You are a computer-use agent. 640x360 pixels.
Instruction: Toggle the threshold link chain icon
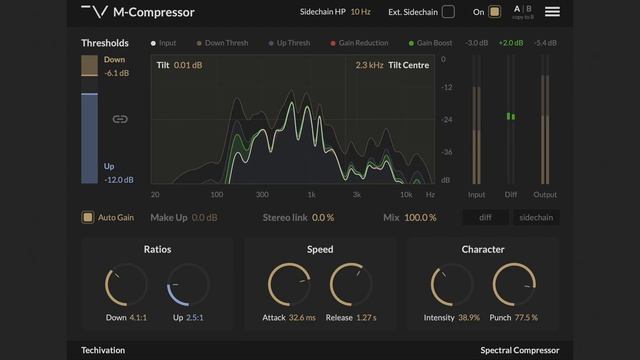(x=120, y=119)
